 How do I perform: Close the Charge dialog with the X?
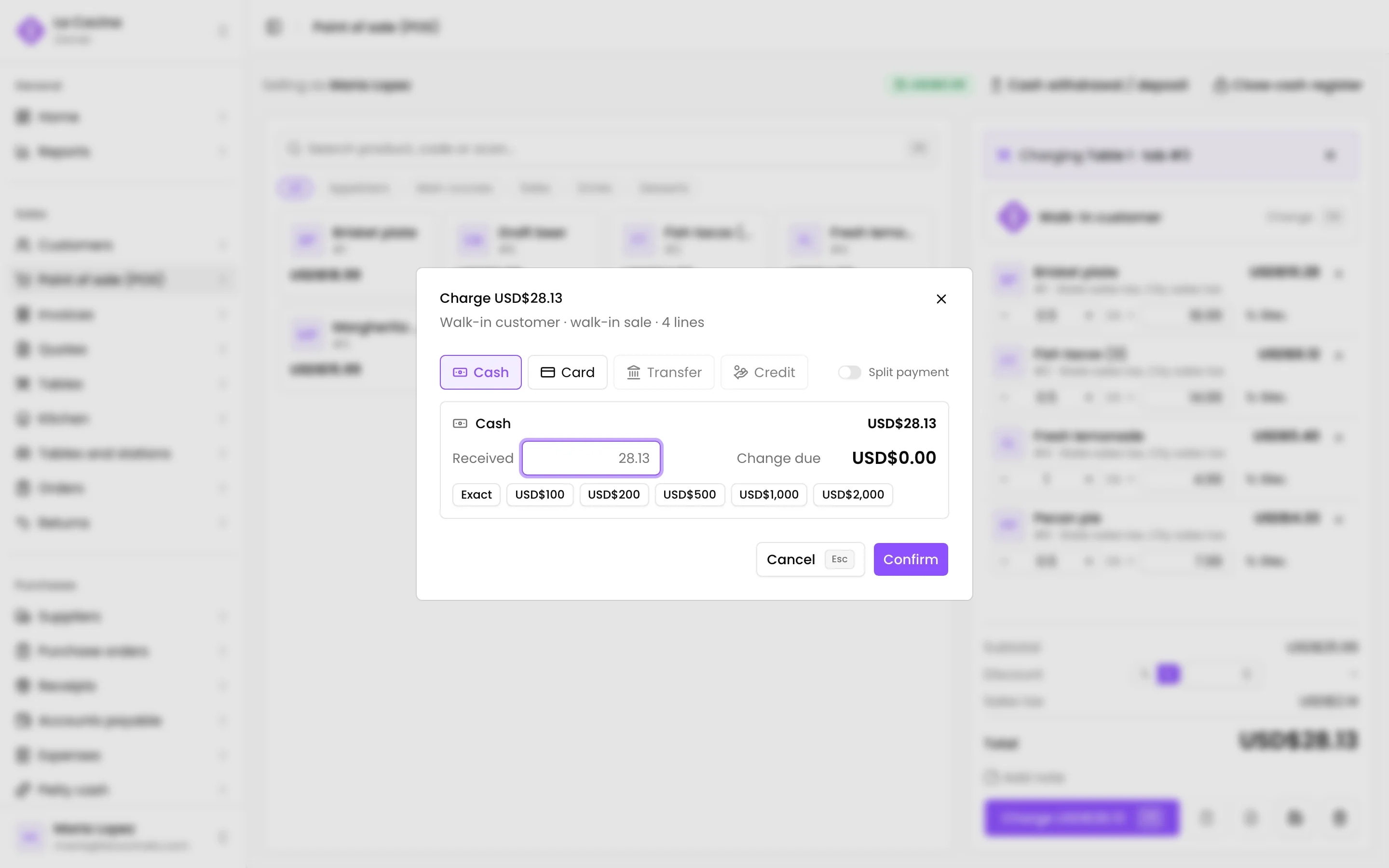coord(941,299)
